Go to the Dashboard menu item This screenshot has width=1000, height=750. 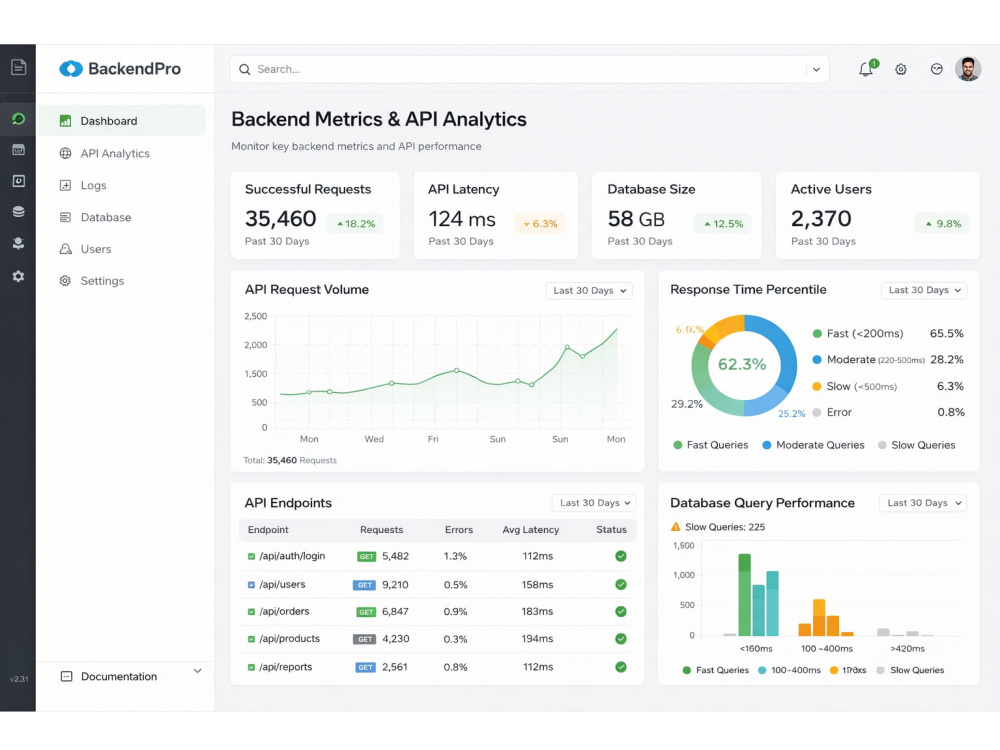[121, 121]
